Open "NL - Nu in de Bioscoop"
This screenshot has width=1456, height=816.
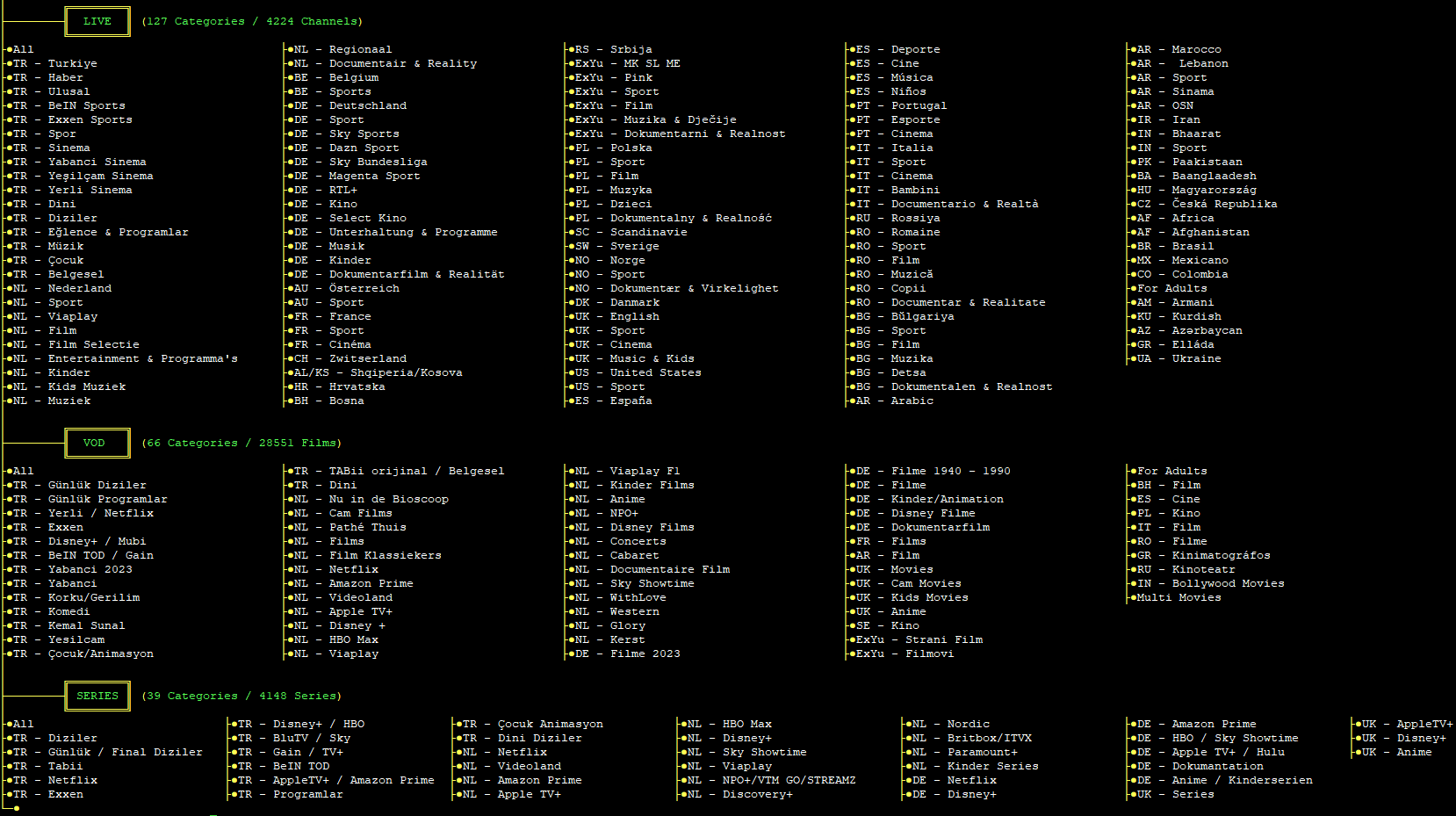coord(371,499)
